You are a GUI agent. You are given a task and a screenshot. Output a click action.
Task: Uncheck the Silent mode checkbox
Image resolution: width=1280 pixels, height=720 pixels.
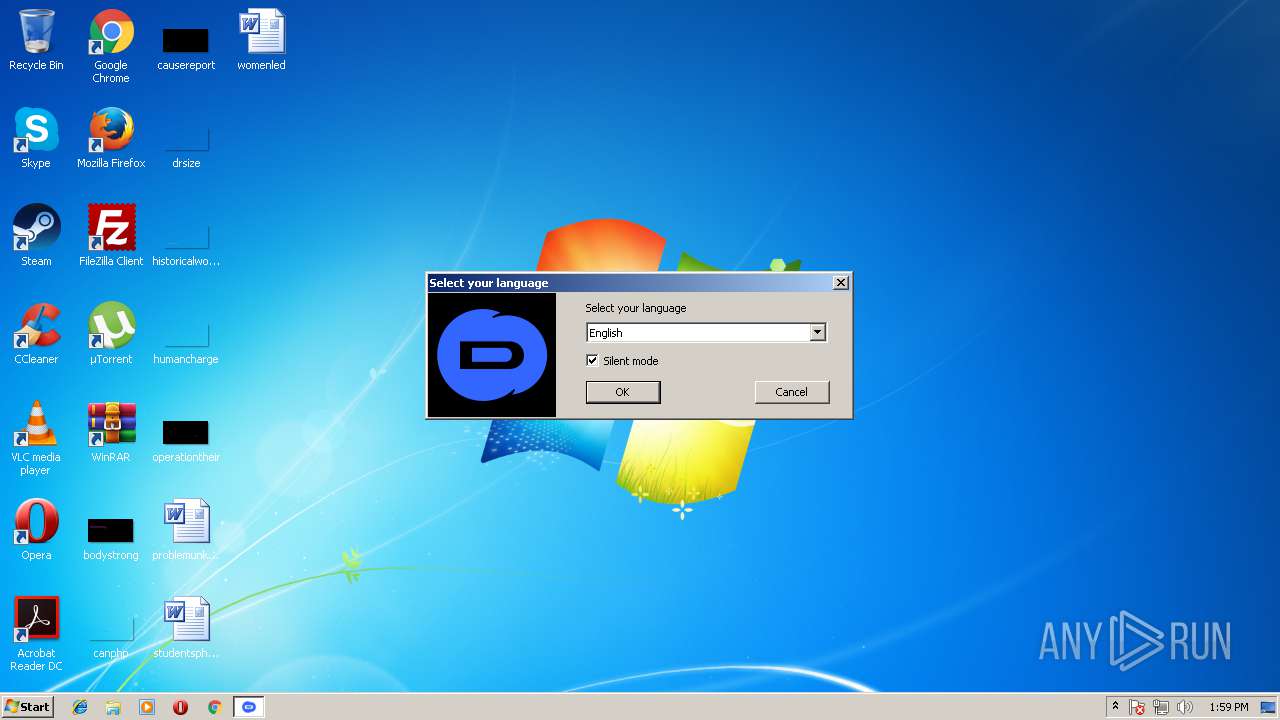coord(592,360)
